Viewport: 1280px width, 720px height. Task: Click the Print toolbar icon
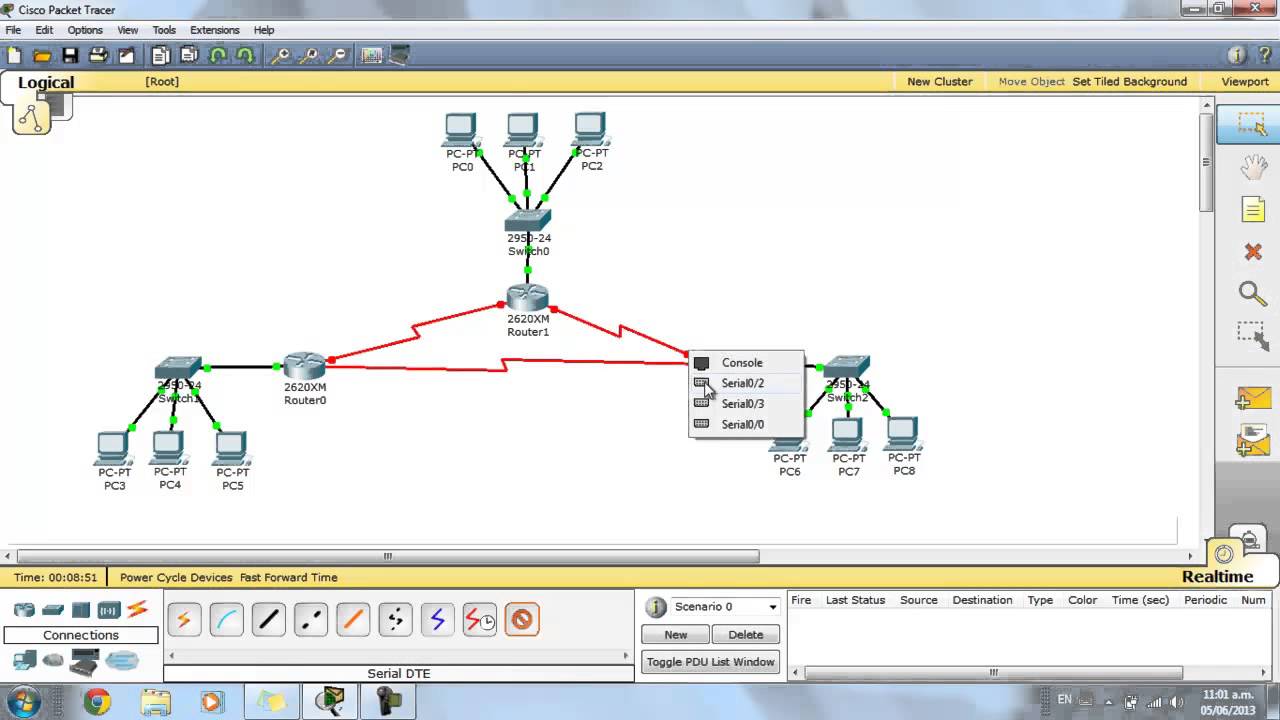click(x=98, y=55)
